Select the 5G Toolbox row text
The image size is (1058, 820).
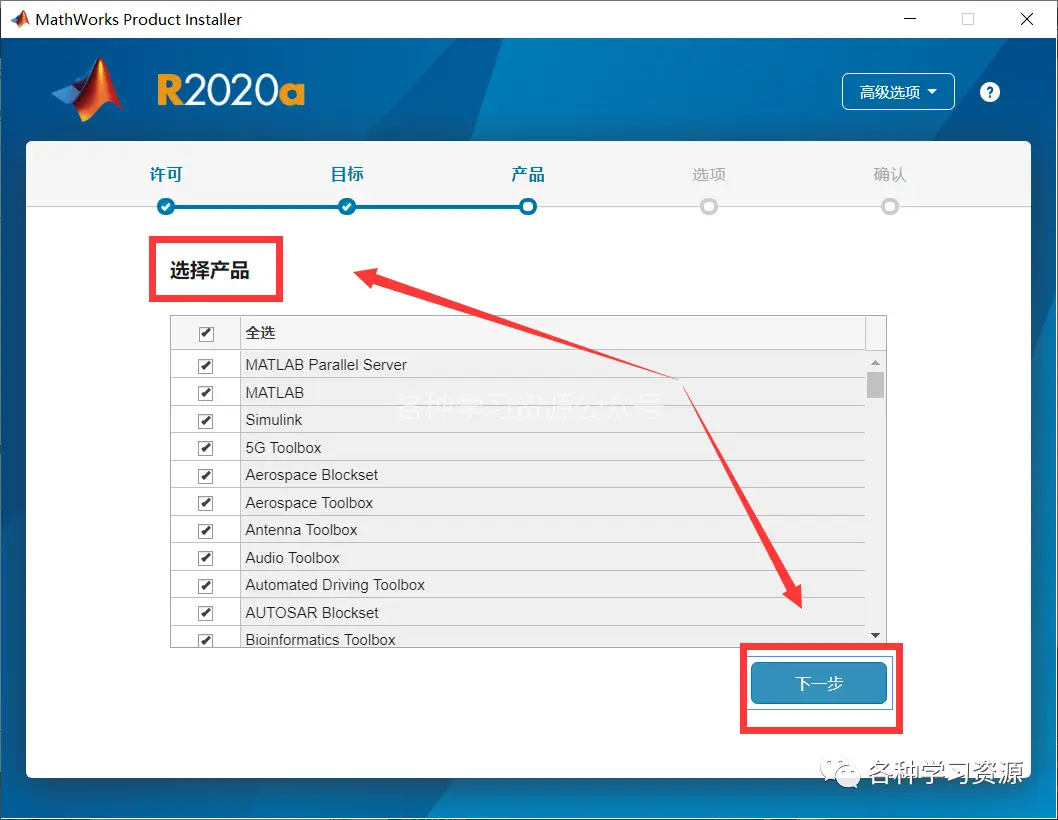pyautogui.click(x=283, y=447)
